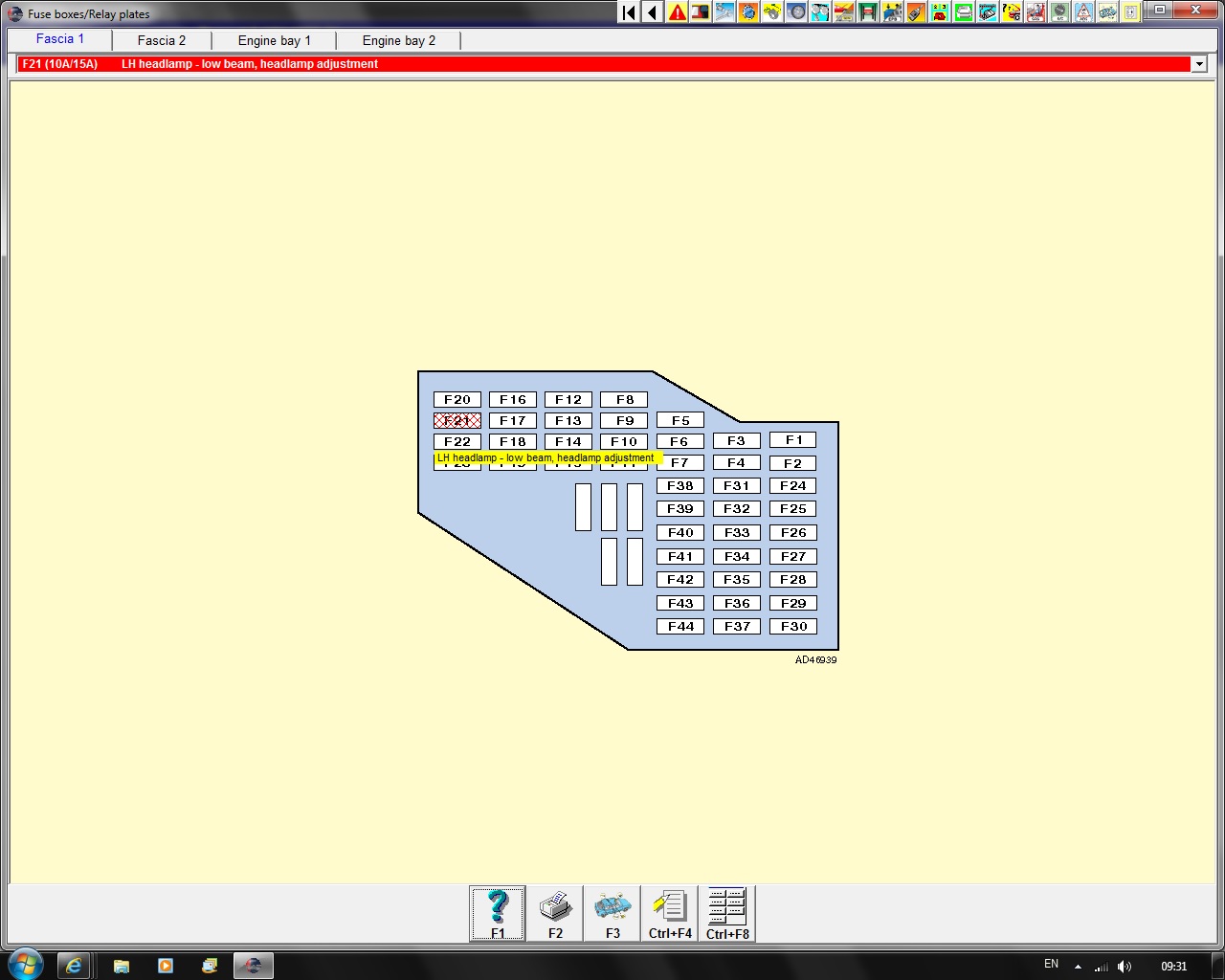This screenshot has width=1225, height=980.
Task: Open the Ctrl+F8 fuse table list
Action: pyautogui.click(x=727, y=913)
